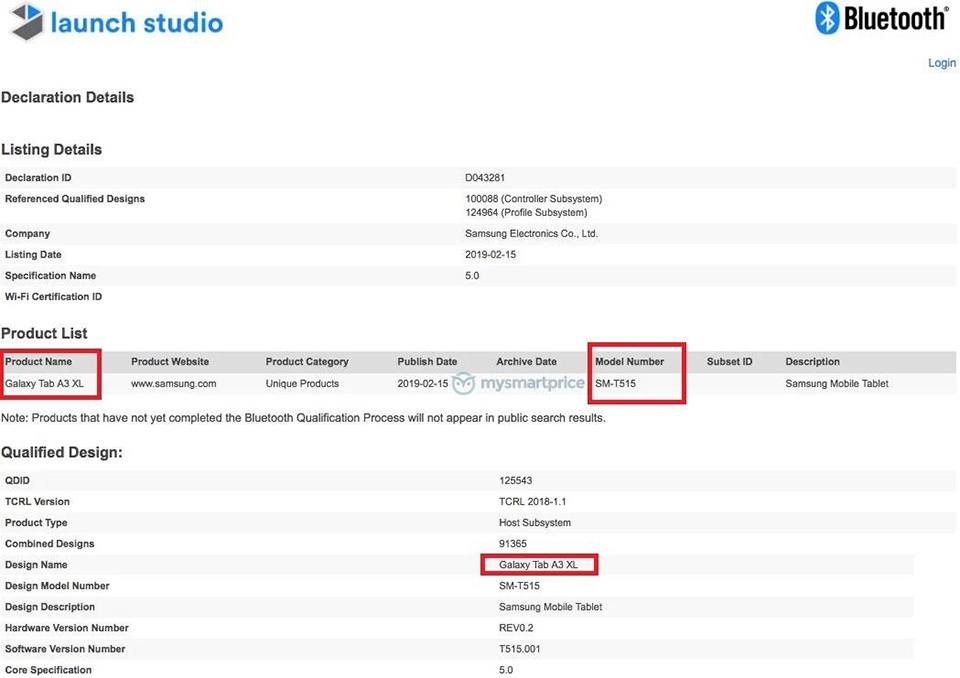This screenshot has height=678, width=960.
Task: Click the Subset ID column header
Action: pyautogui.click(x=729, y=361)
